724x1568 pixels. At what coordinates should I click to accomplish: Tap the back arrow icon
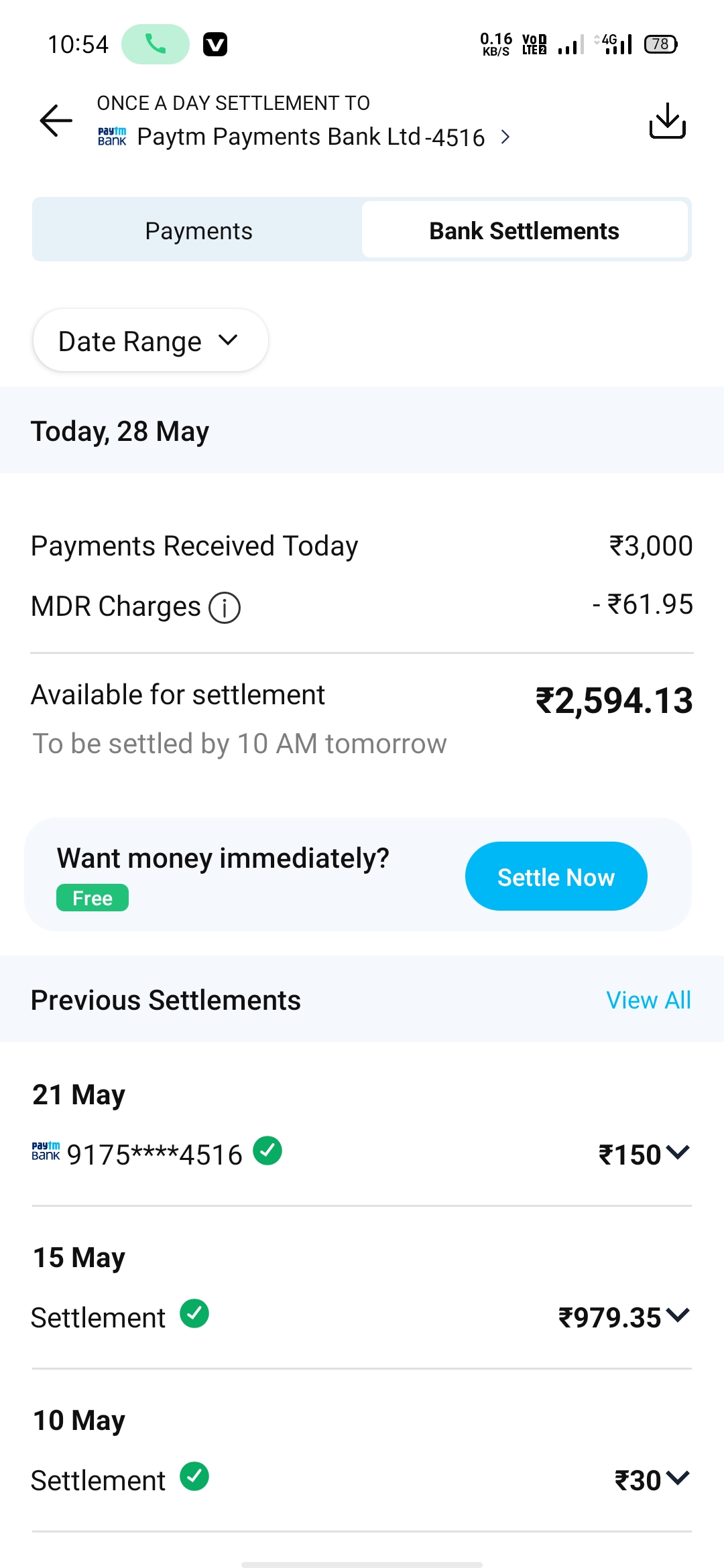(56, 121)
